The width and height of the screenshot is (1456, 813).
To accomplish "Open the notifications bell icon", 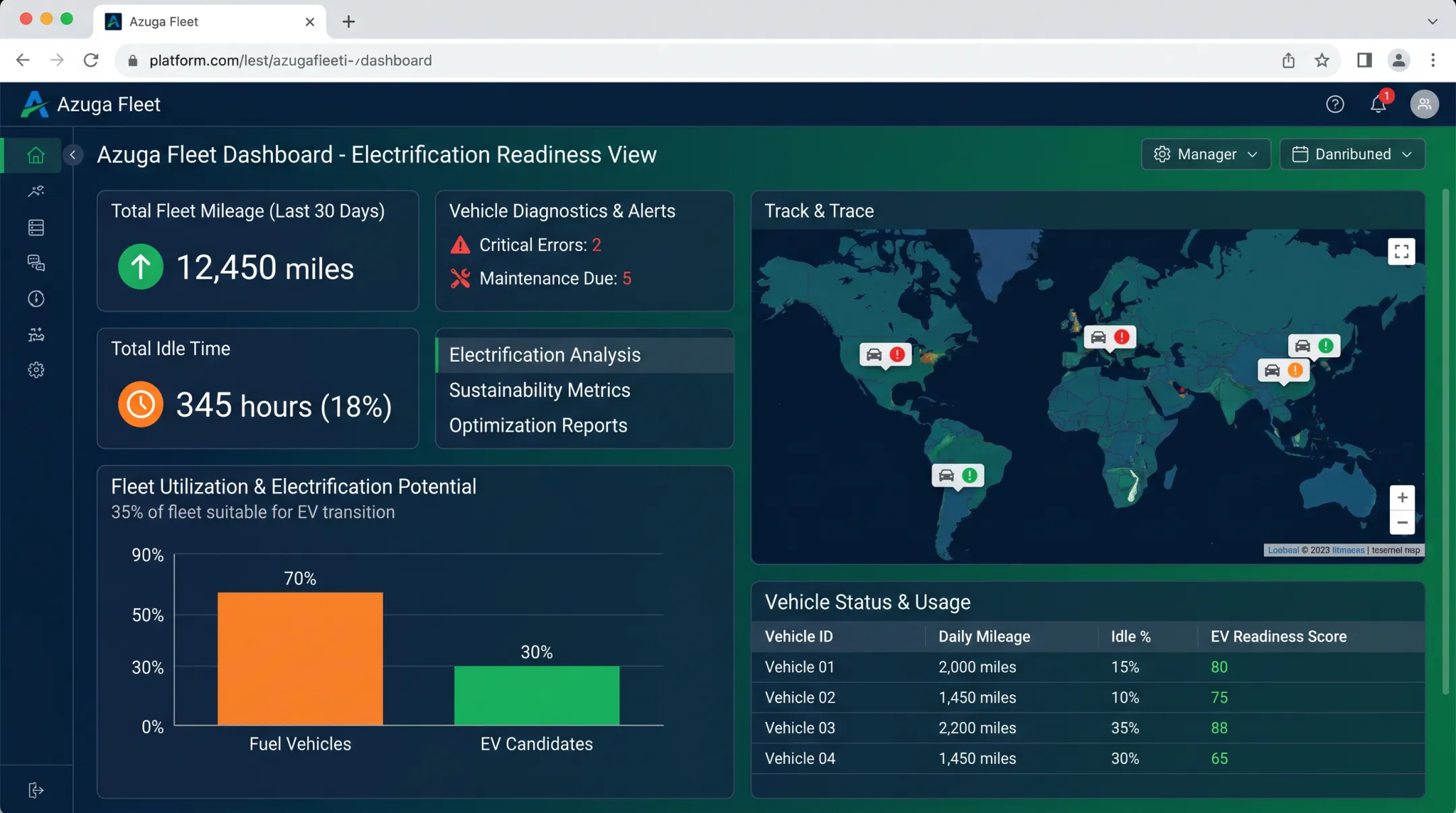I will coord(1378,104).
